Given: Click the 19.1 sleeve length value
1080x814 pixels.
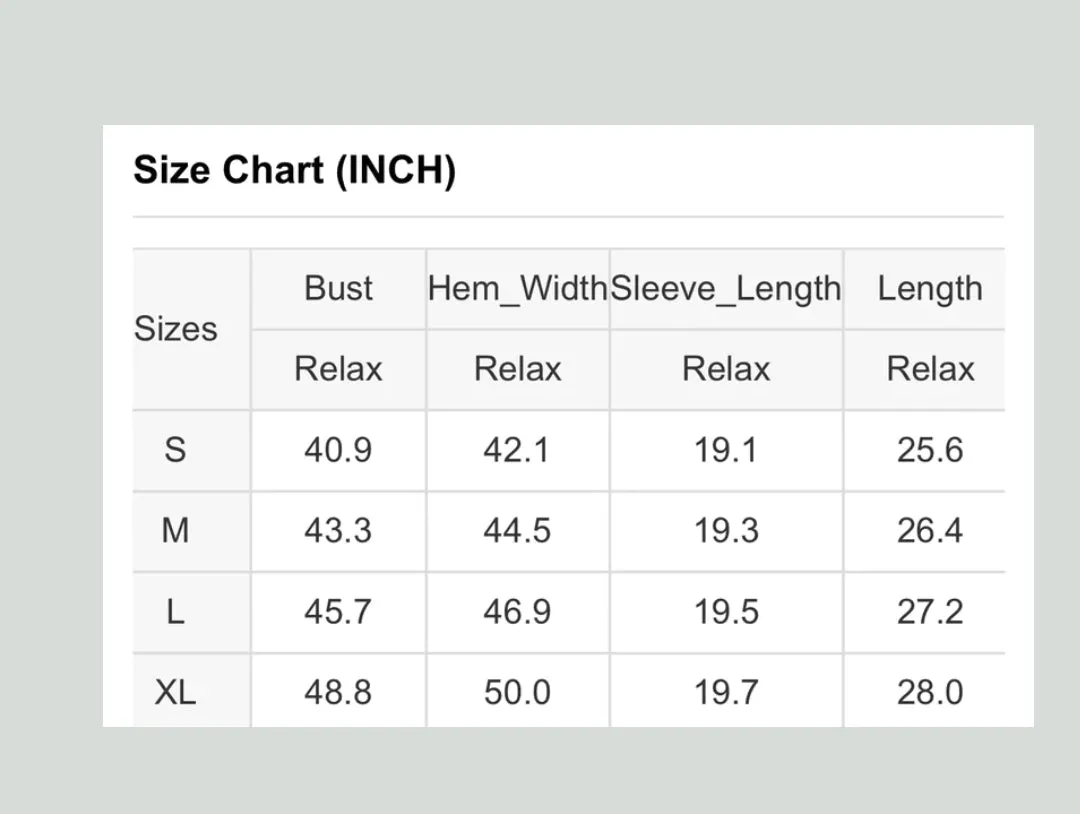Looking at the screenshot, I should (726, 450).
